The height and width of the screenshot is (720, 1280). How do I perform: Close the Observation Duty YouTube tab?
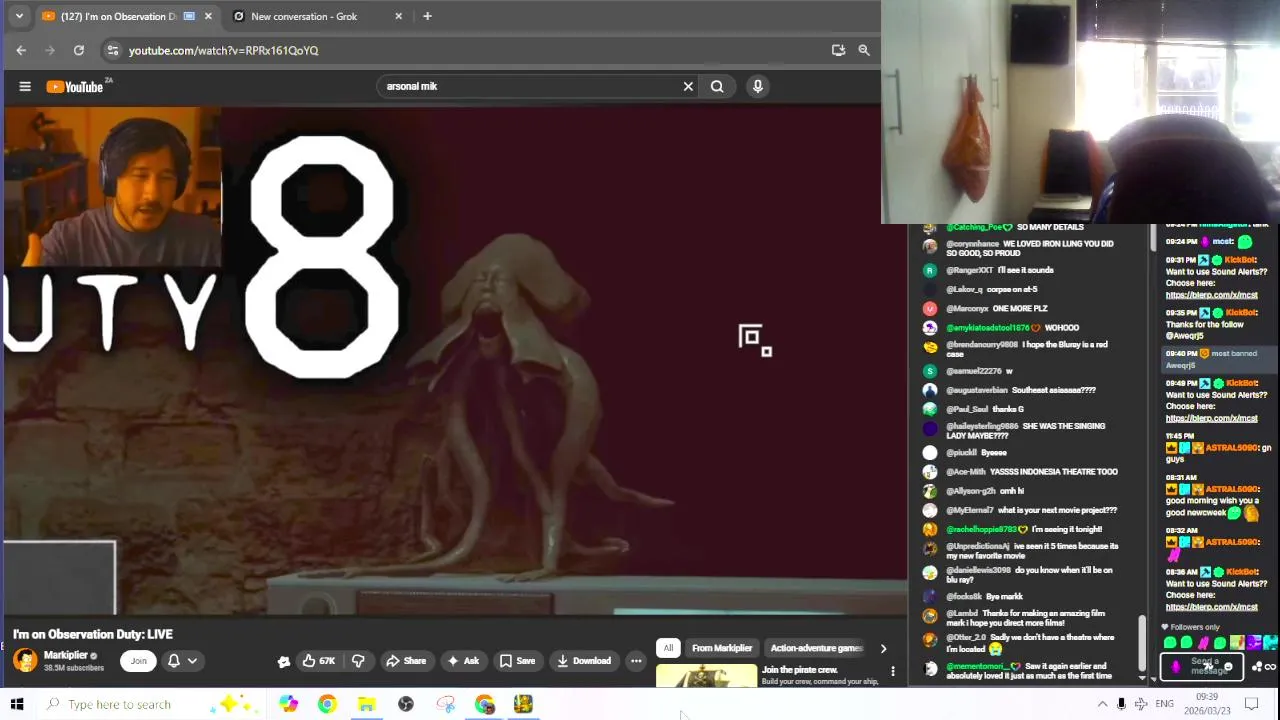(208, 16)
